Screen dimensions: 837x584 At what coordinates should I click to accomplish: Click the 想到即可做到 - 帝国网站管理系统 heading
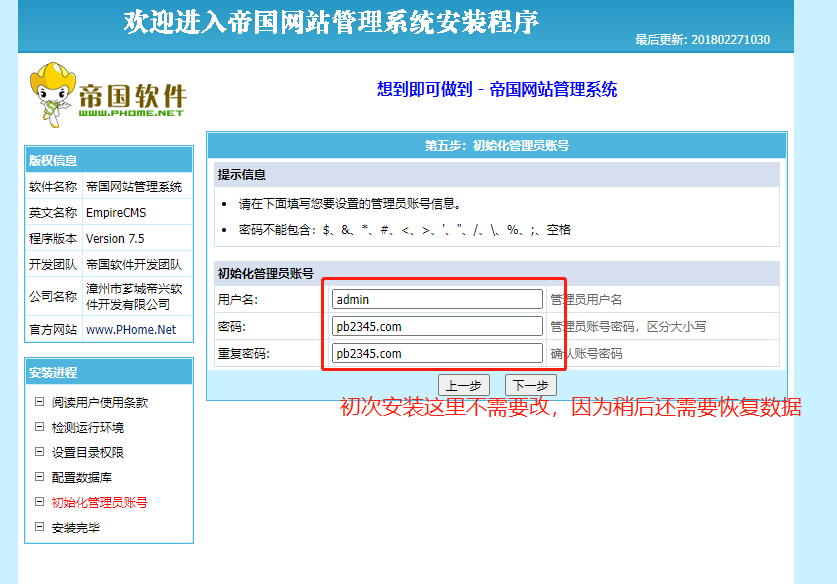coord(496,89)
